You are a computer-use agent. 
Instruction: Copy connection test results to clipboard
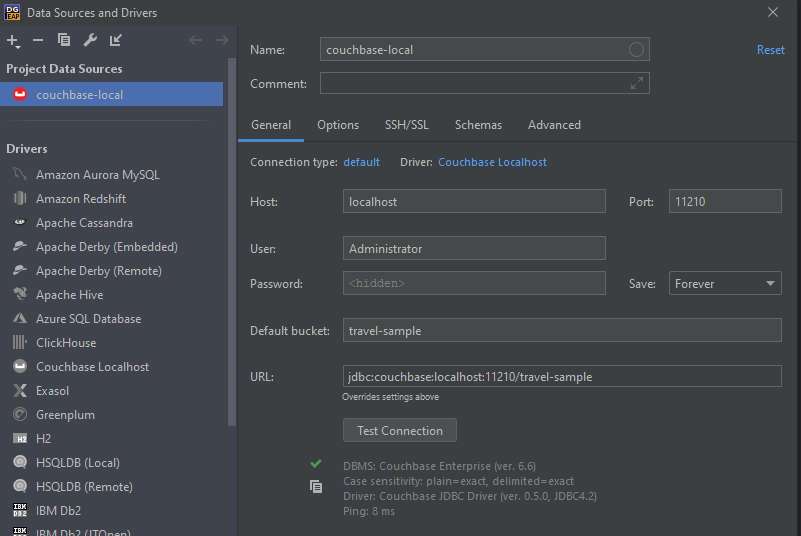[x=316, y=486]
